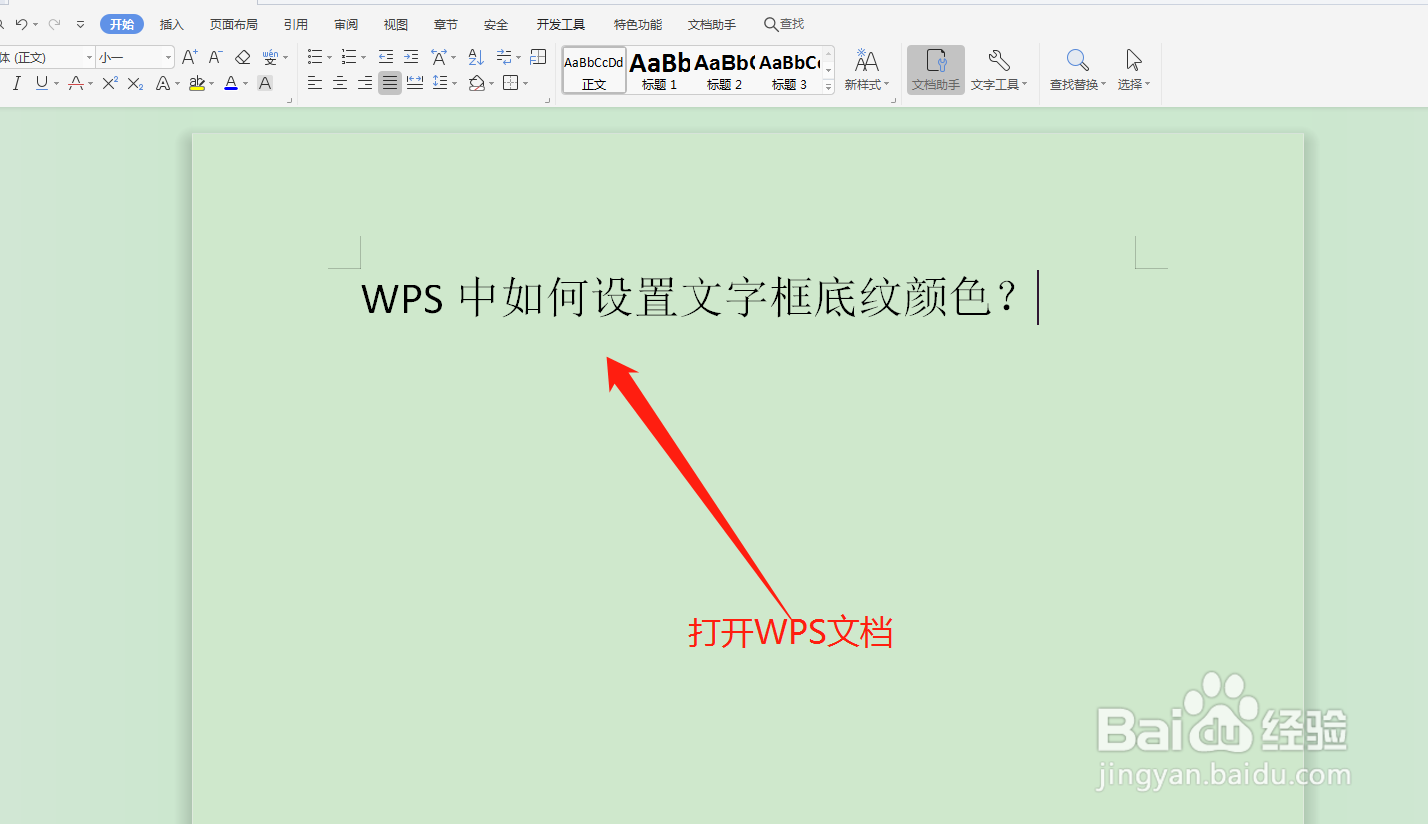Image resolution: width=1428 pixels, height=824 pixels.
Task: Center align the text
Action: 340,83
